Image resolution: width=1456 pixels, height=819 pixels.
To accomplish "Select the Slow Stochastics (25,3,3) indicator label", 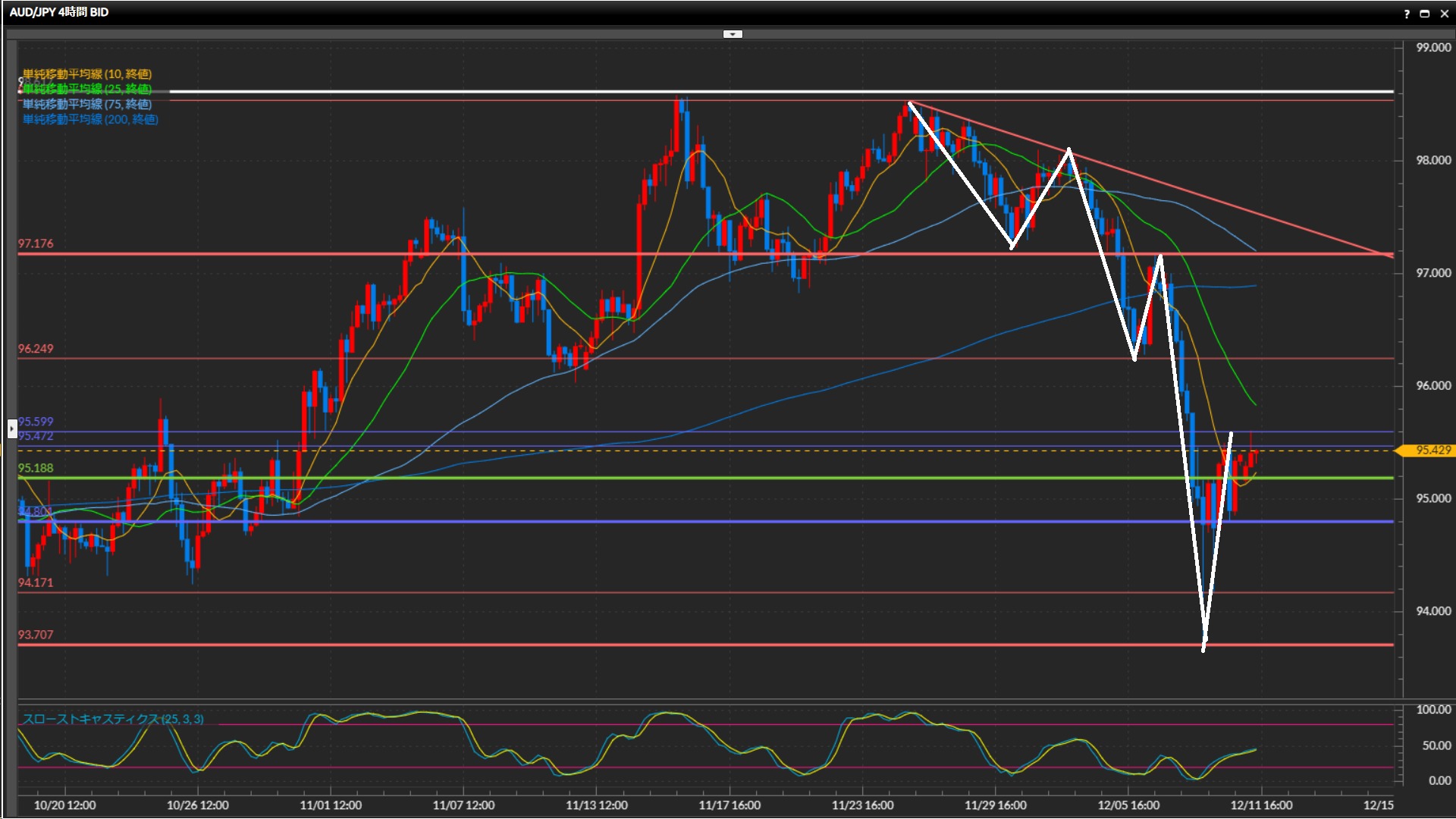I will (113, 719).
